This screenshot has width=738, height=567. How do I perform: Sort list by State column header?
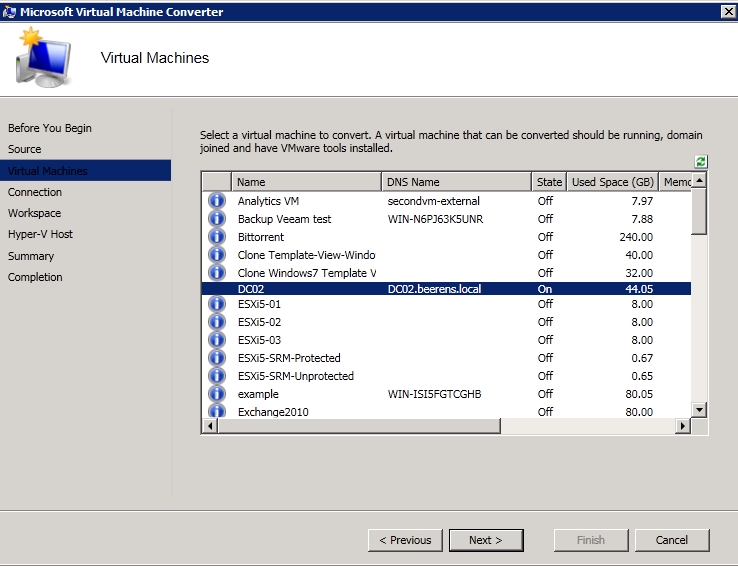(x=549, y=182)
